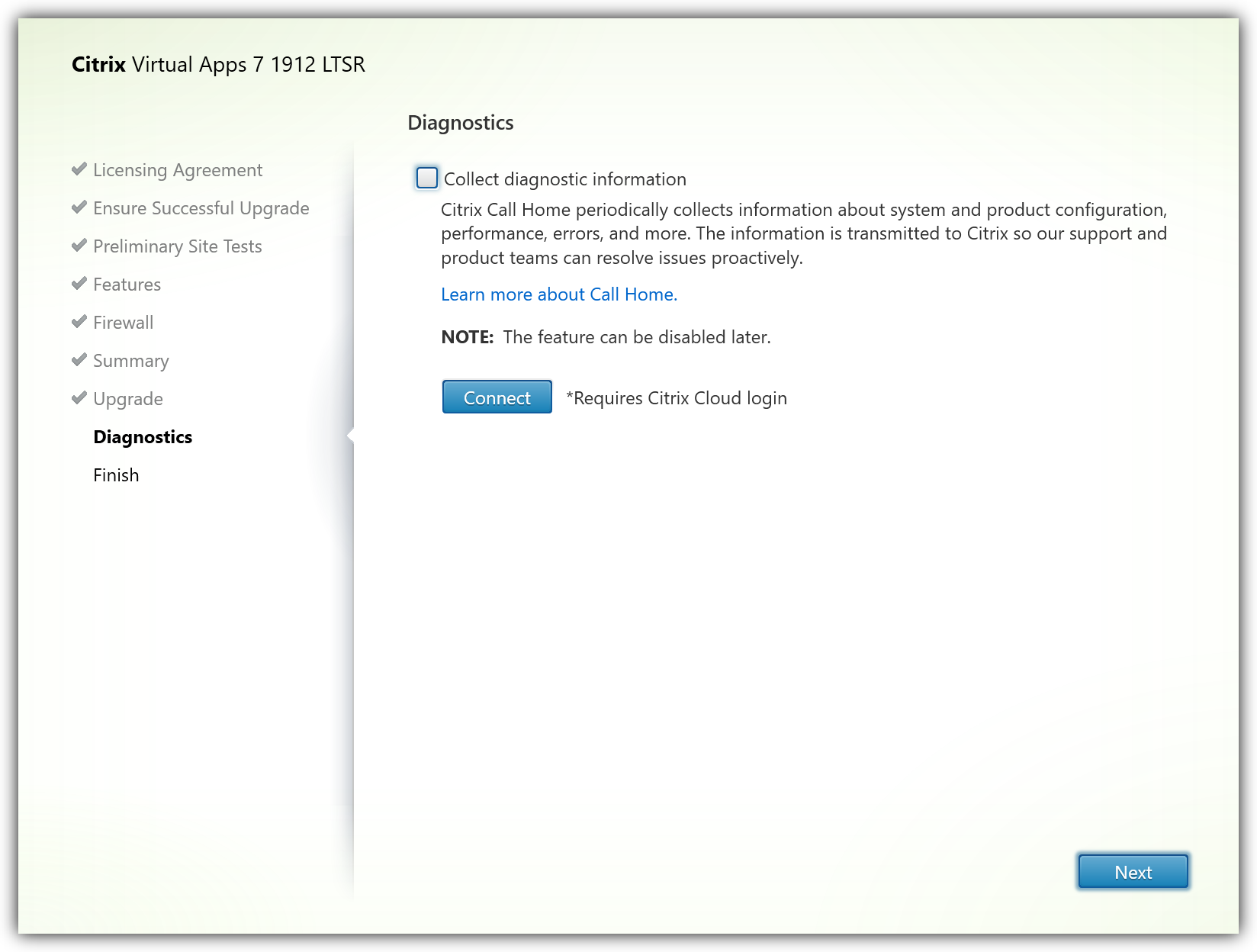Click the Citrix Call Home description paragraph
This screenshot has height=952, width=1257.
tap(803, 233)
